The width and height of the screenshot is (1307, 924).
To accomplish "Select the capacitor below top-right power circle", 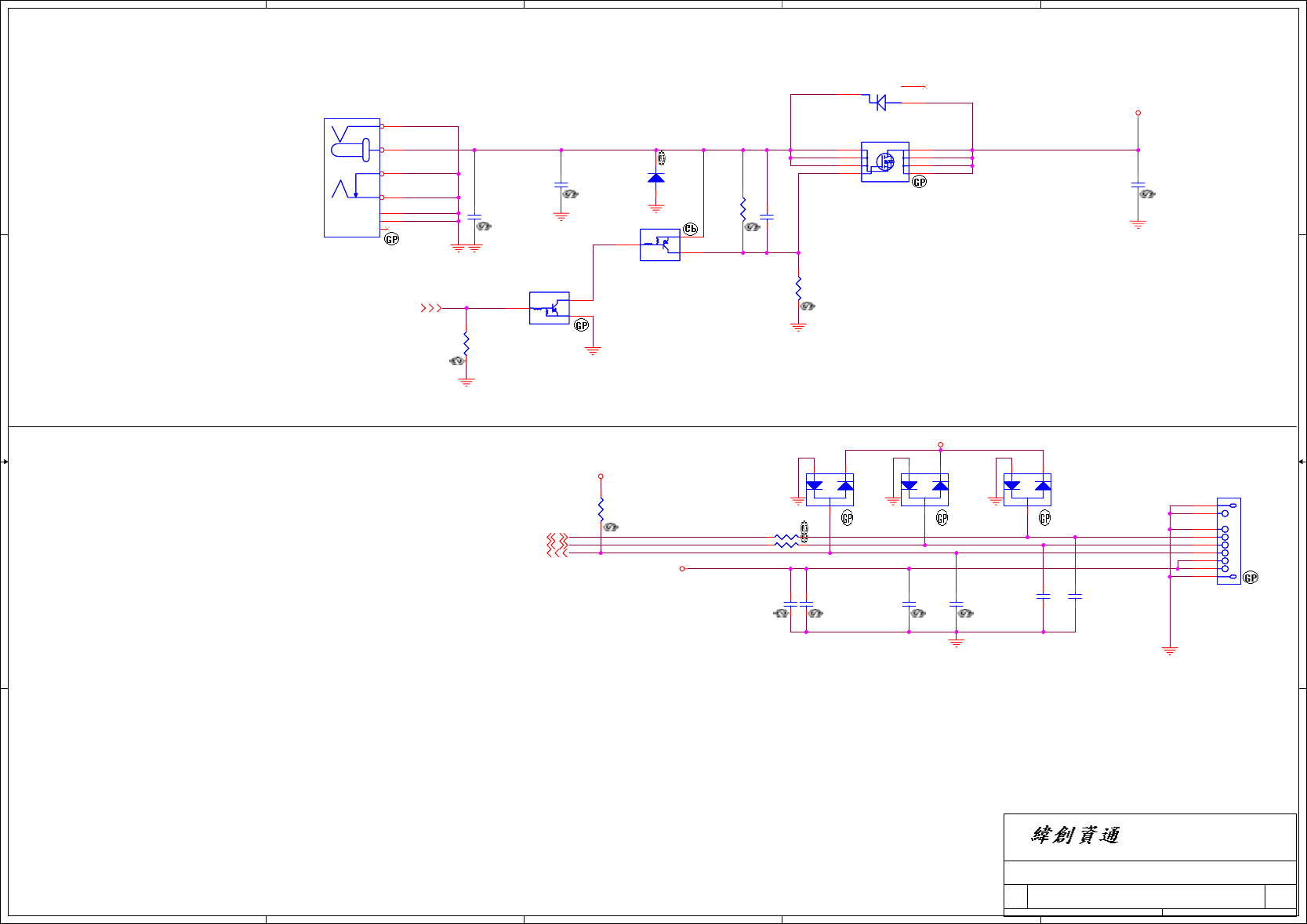I will 1138,185.
